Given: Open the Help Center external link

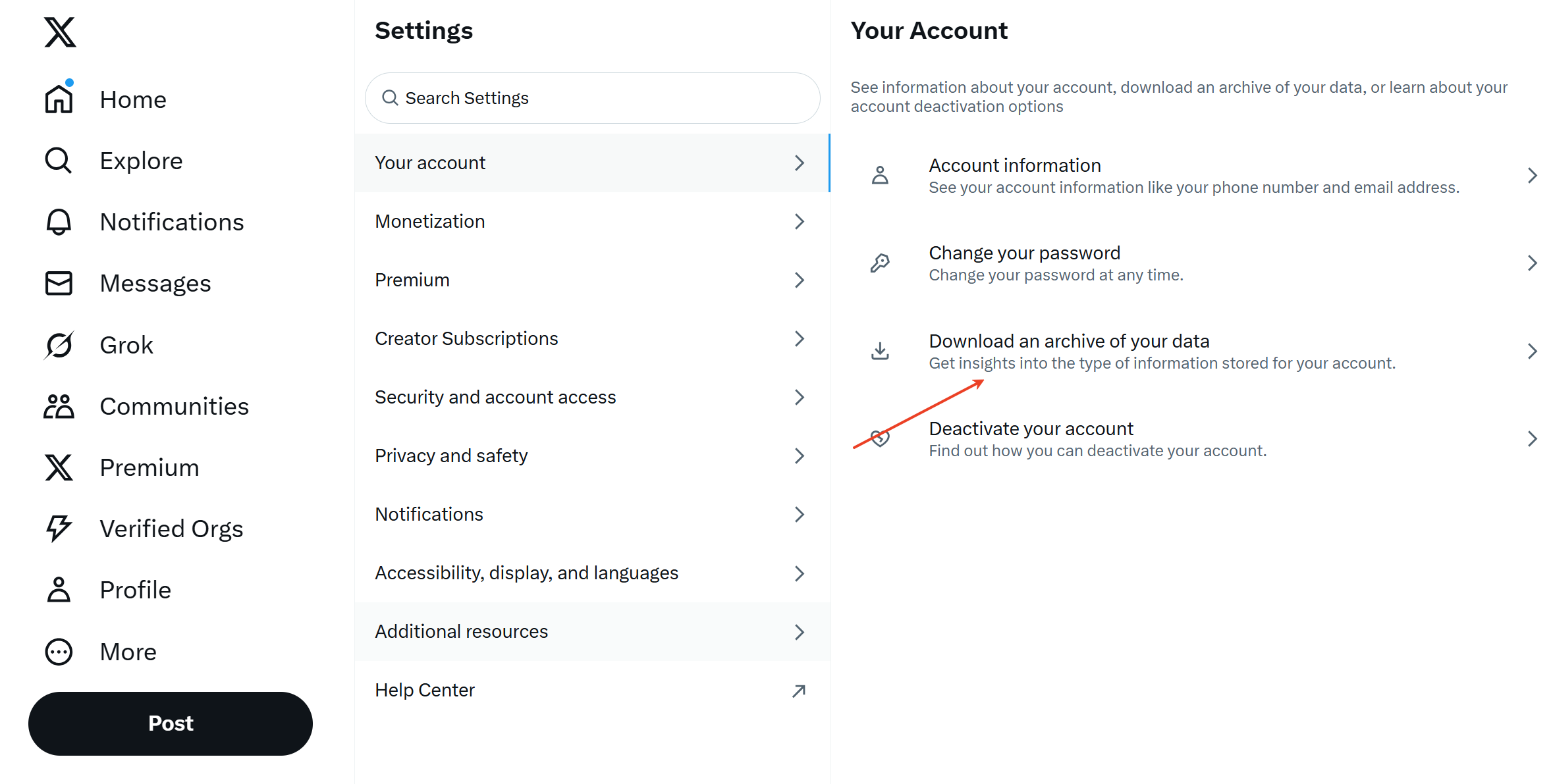Looking at the screenshot, I should (x=592, y=690).
